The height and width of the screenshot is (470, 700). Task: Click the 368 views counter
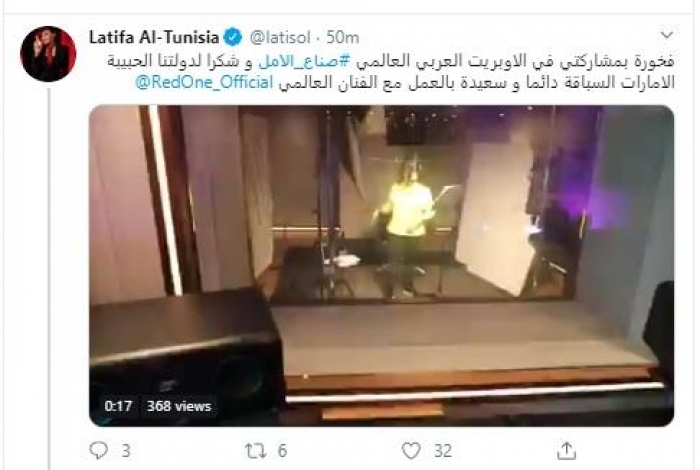point(179,406)
